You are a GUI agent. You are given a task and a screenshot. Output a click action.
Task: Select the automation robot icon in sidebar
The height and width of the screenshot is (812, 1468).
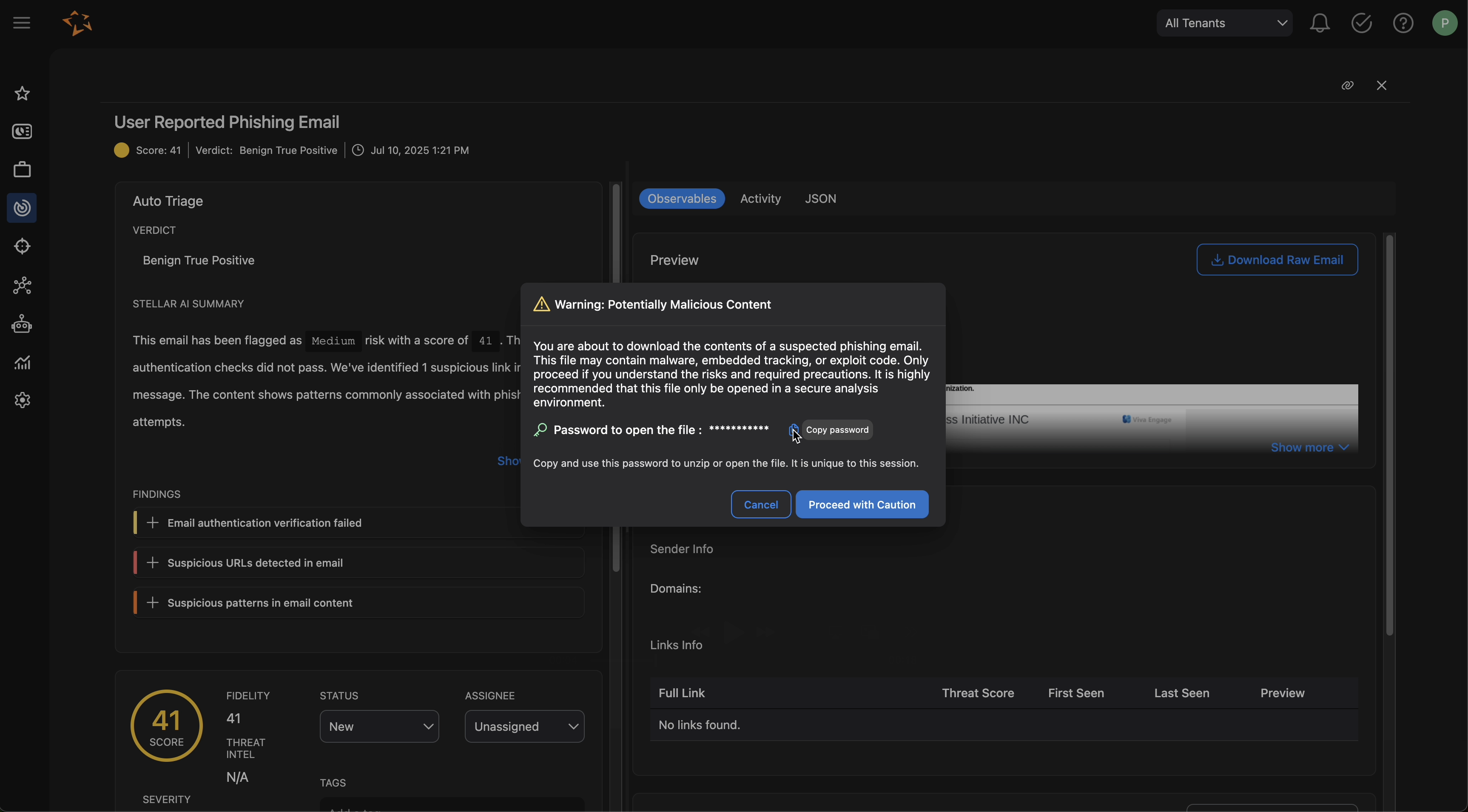coord(22,324)
